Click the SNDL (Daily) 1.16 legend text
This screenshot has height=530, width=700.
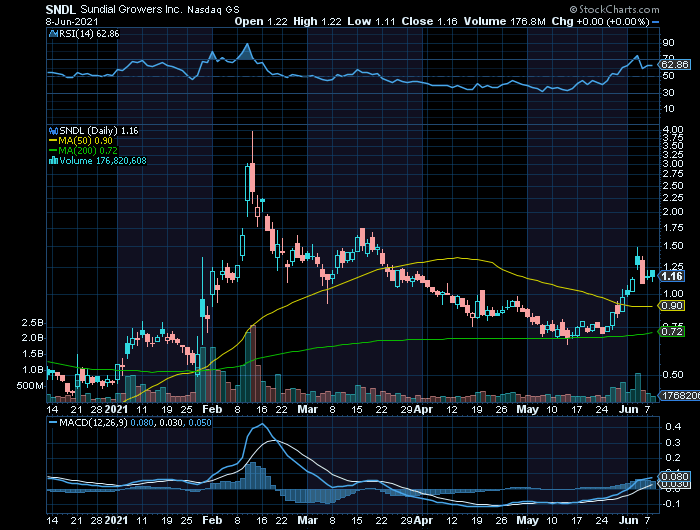99,131
